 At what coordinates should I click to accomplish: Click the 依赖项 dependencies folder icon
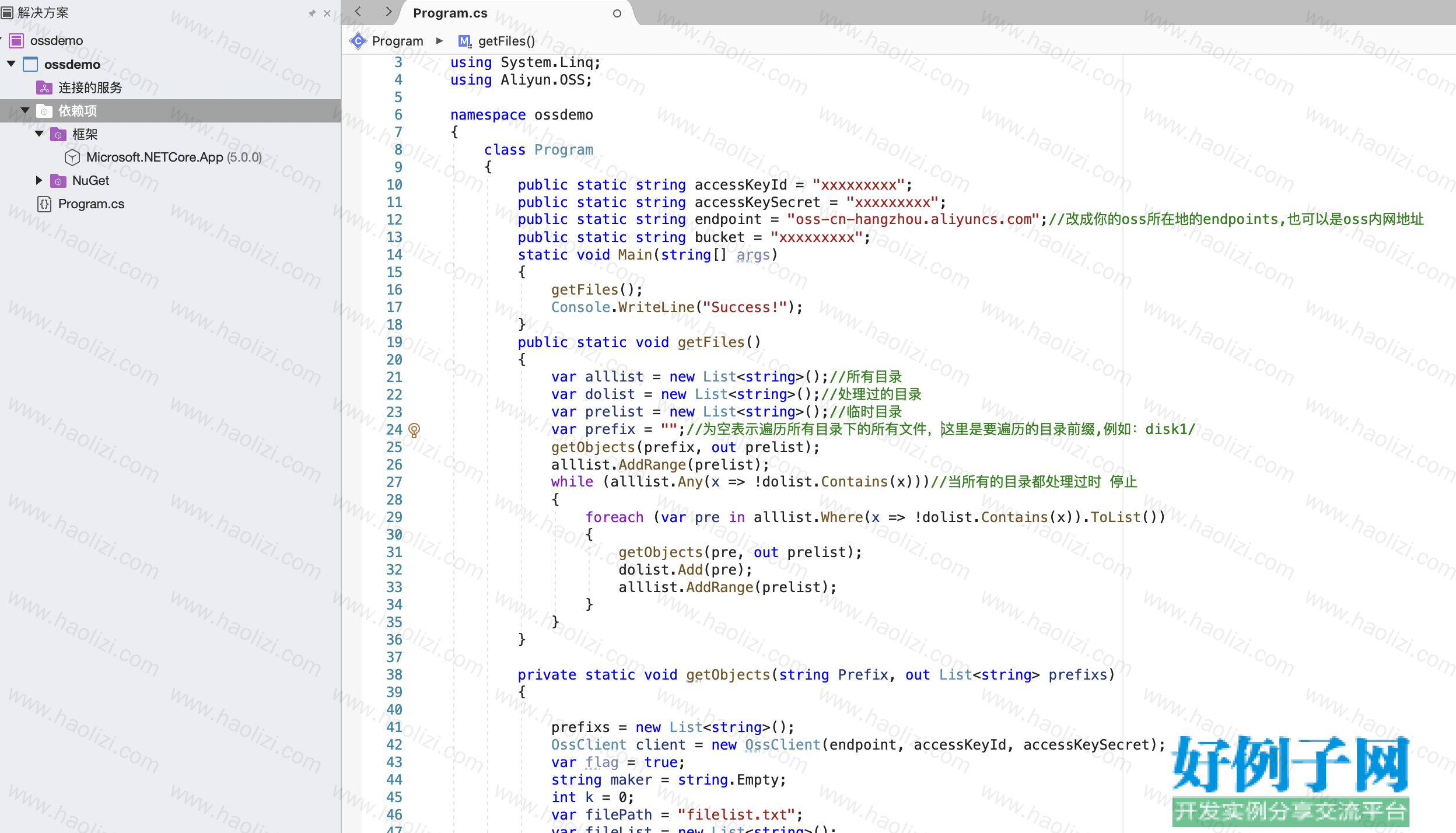tap(44, 111)
